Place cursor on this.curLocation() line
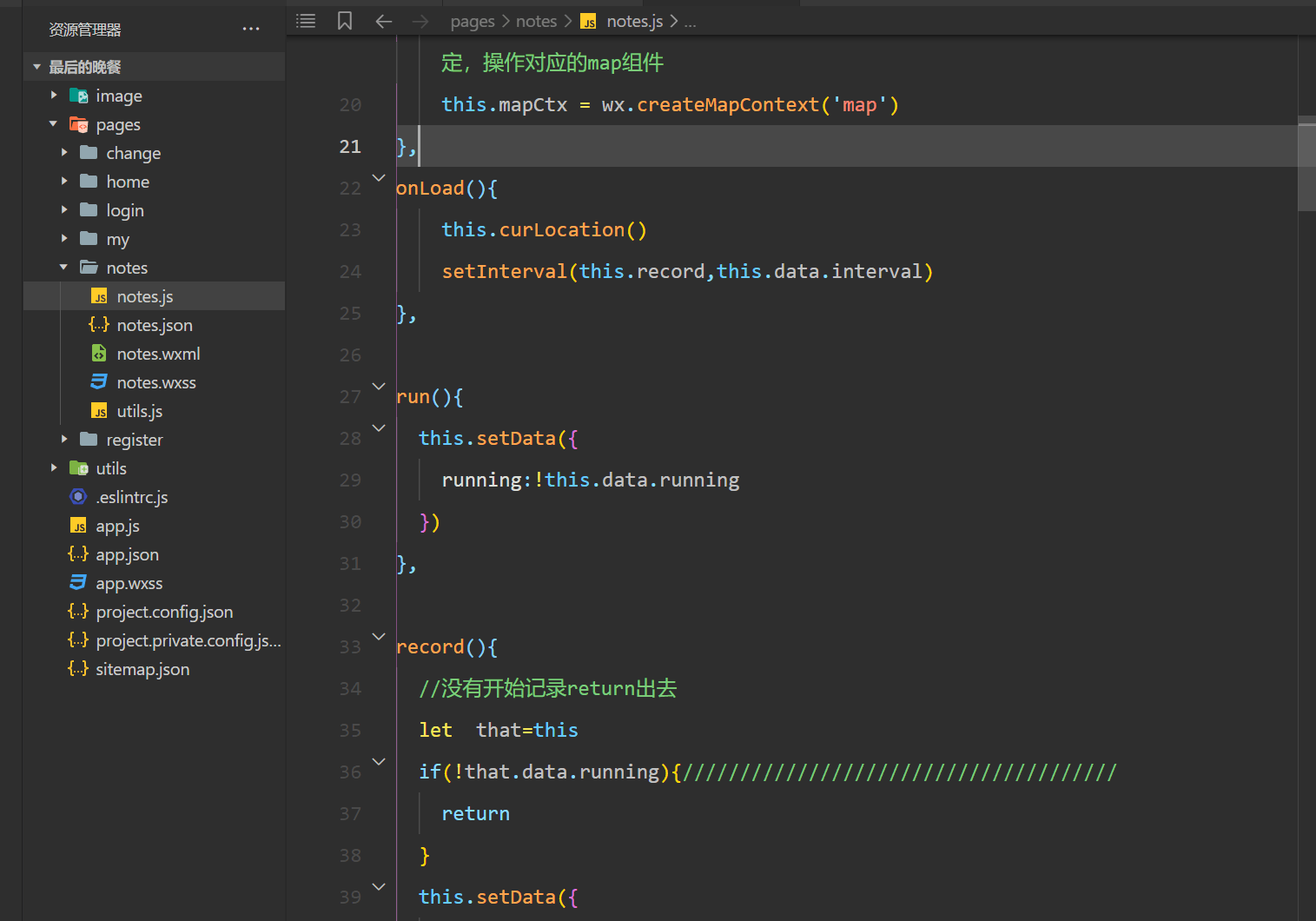This screenshot has height=921, width=1316. (x=544, y=230)
